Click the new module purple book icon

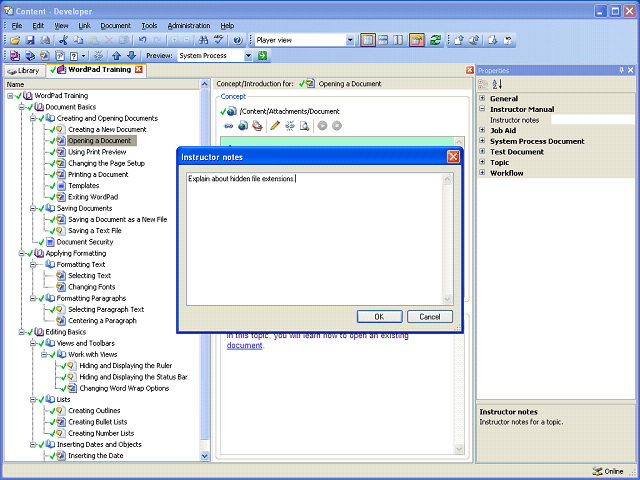[15, 56]
